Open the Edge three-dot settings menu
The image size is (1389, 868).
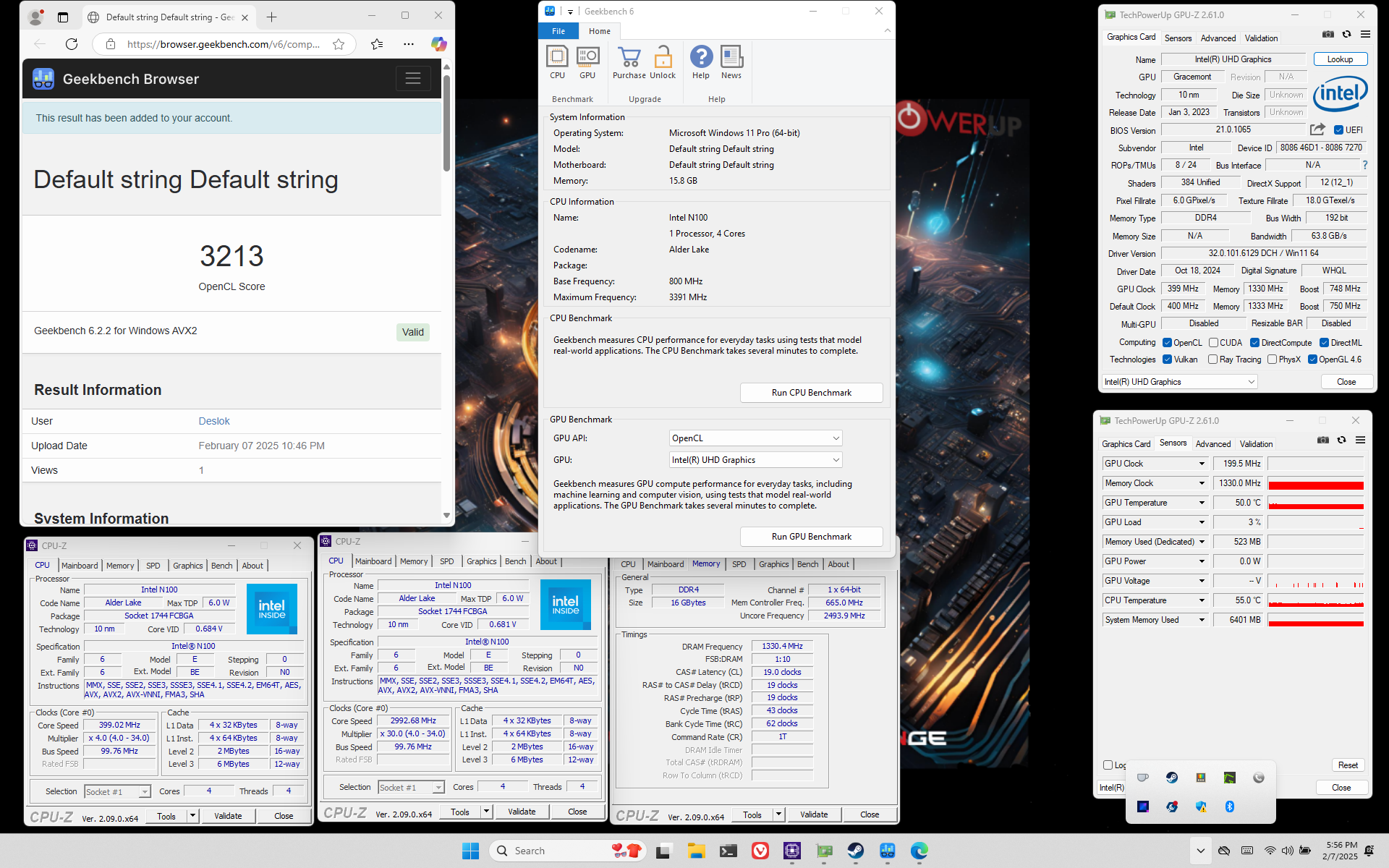(x=409, y=44)
